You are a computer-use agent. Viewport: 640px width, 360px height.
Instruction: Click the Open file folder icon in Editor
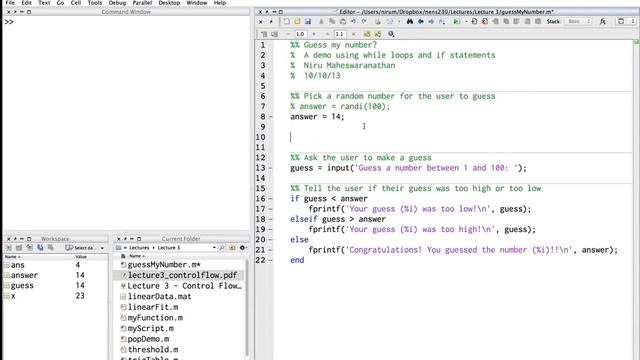point(297,22)
